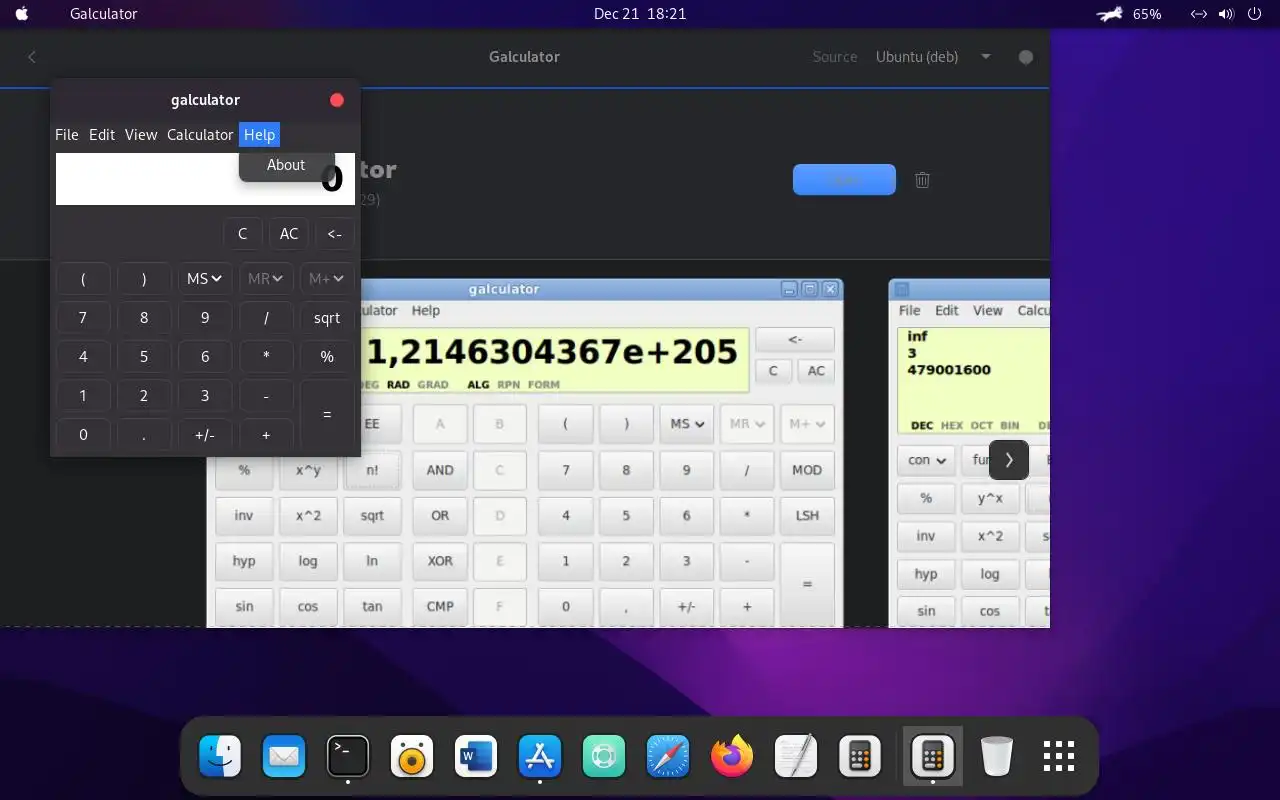Click the multiply key

(266, 357)
